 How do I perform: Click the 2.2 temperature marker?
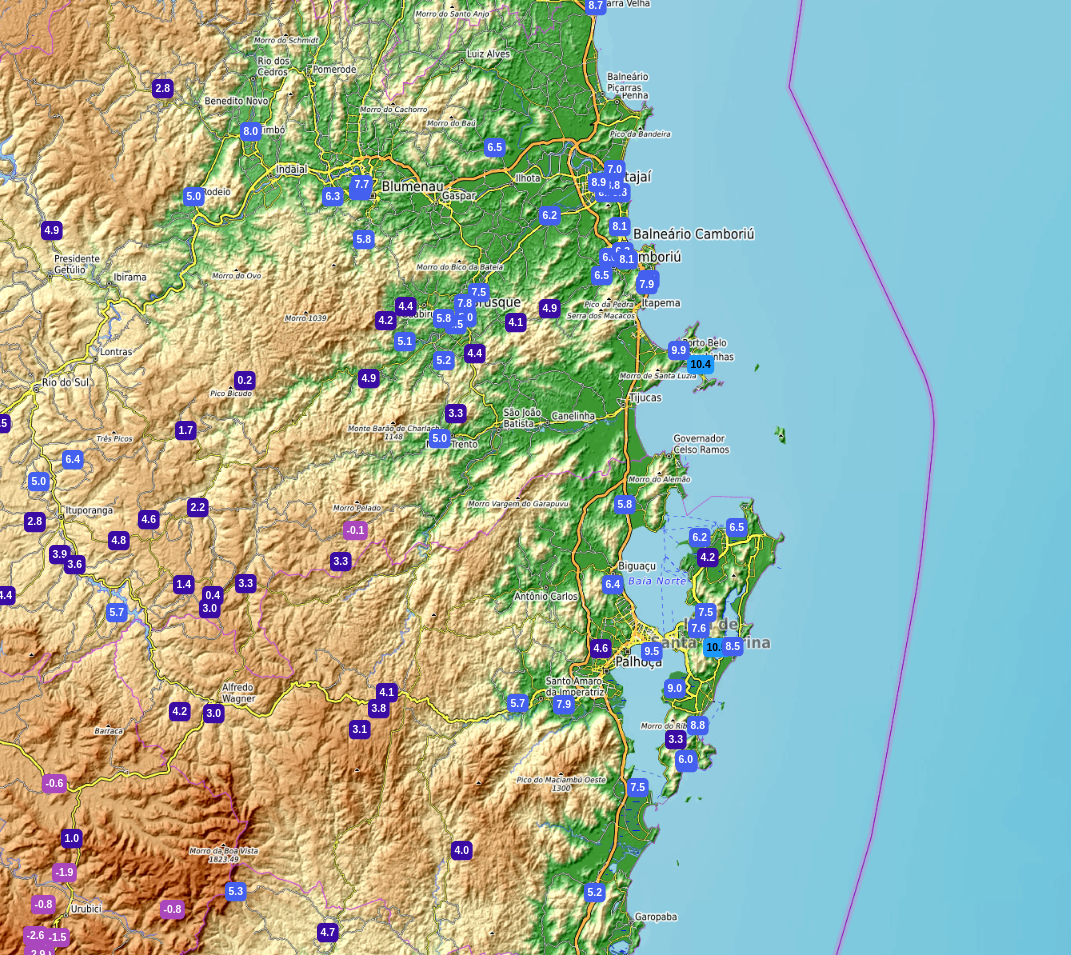[x=197, y=508]
